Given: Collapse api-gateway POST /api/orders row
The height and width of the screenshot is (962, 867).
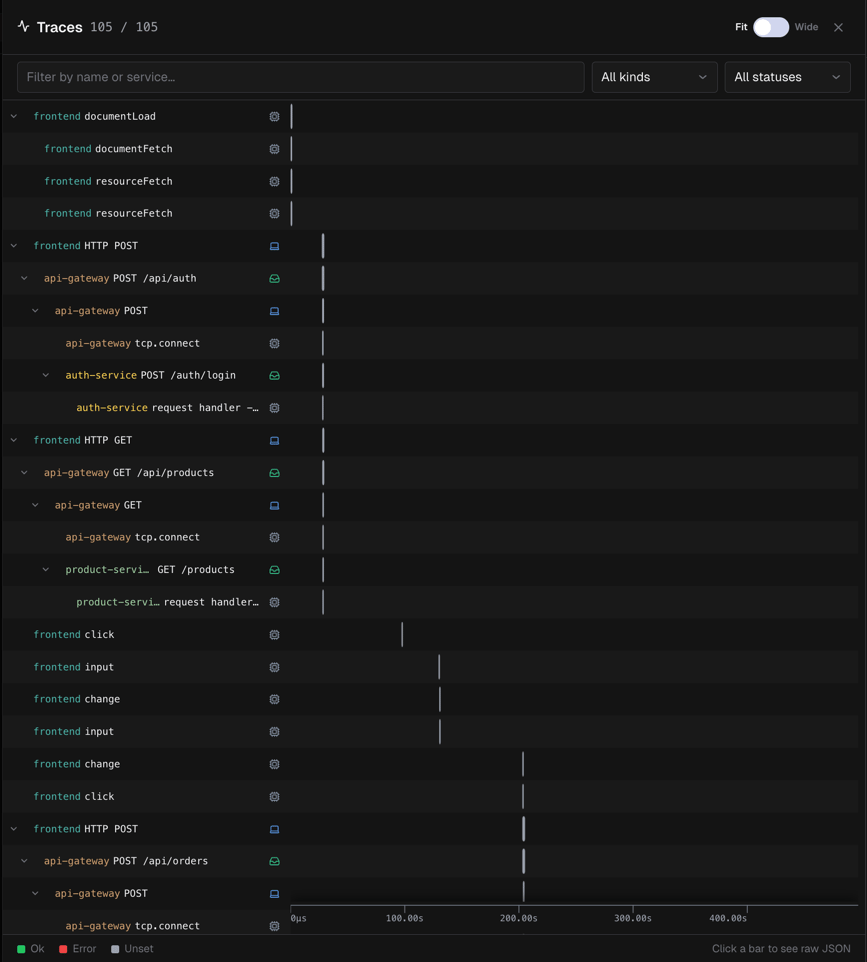Looking at the screenshot, I should tap(24, 861).
